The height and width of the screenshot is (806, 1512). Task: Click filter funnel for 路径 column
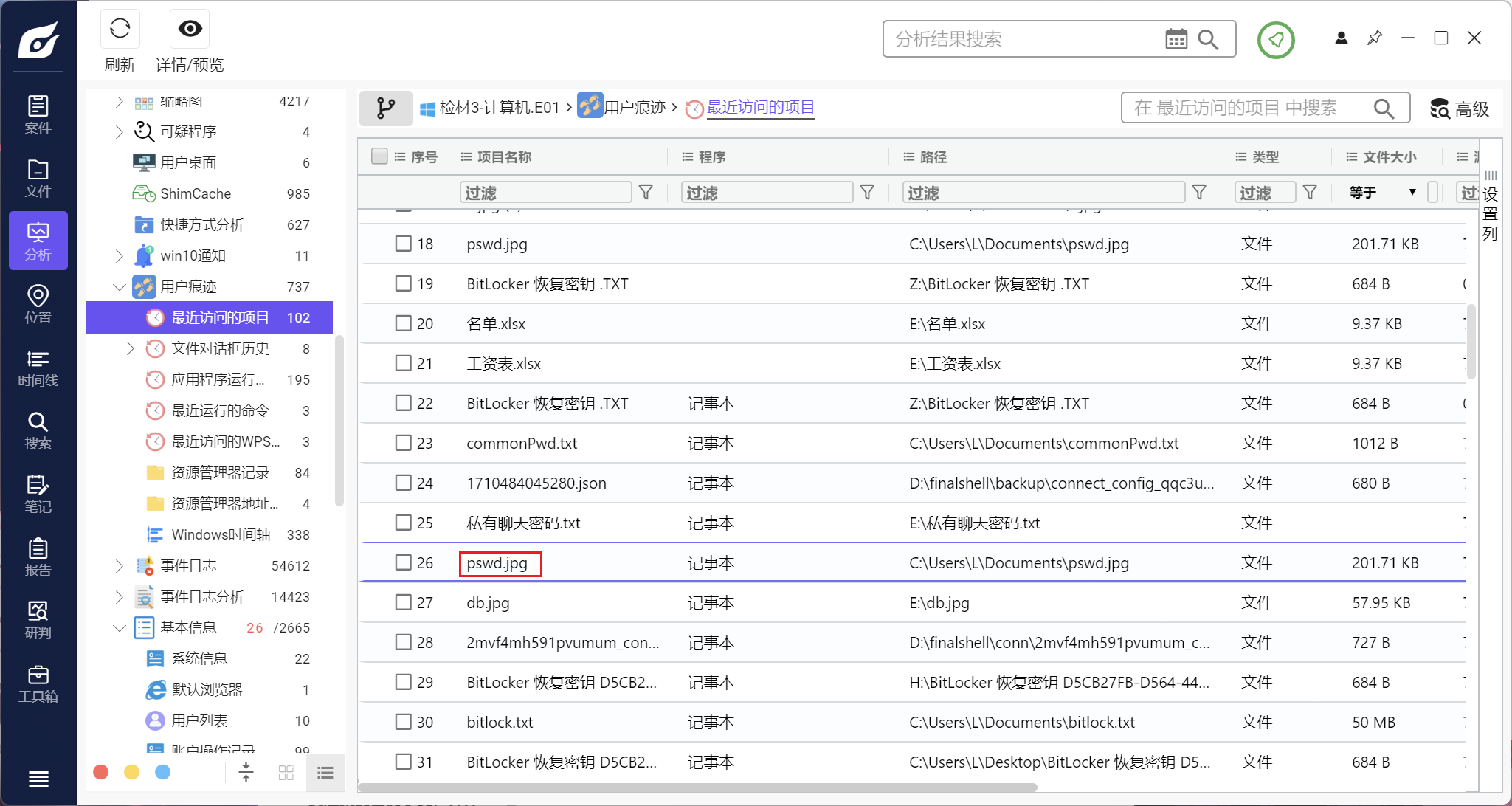(1199, 193)
